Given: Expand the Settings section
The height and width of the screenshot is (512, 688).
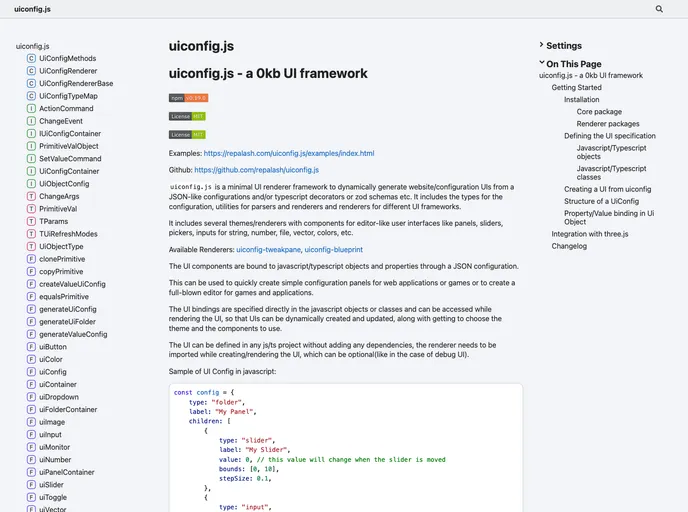Looking at the screenshot, I should (x=560, y=46).
